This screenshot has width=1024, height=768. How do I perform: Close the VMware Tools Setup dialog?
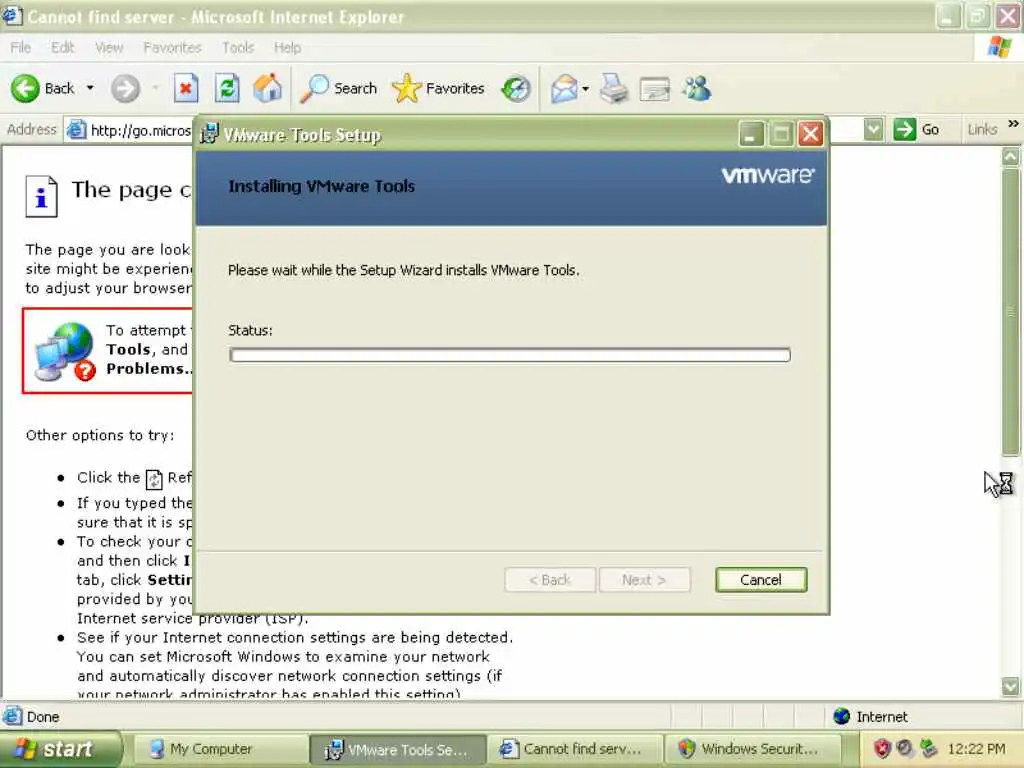(810, 135)
